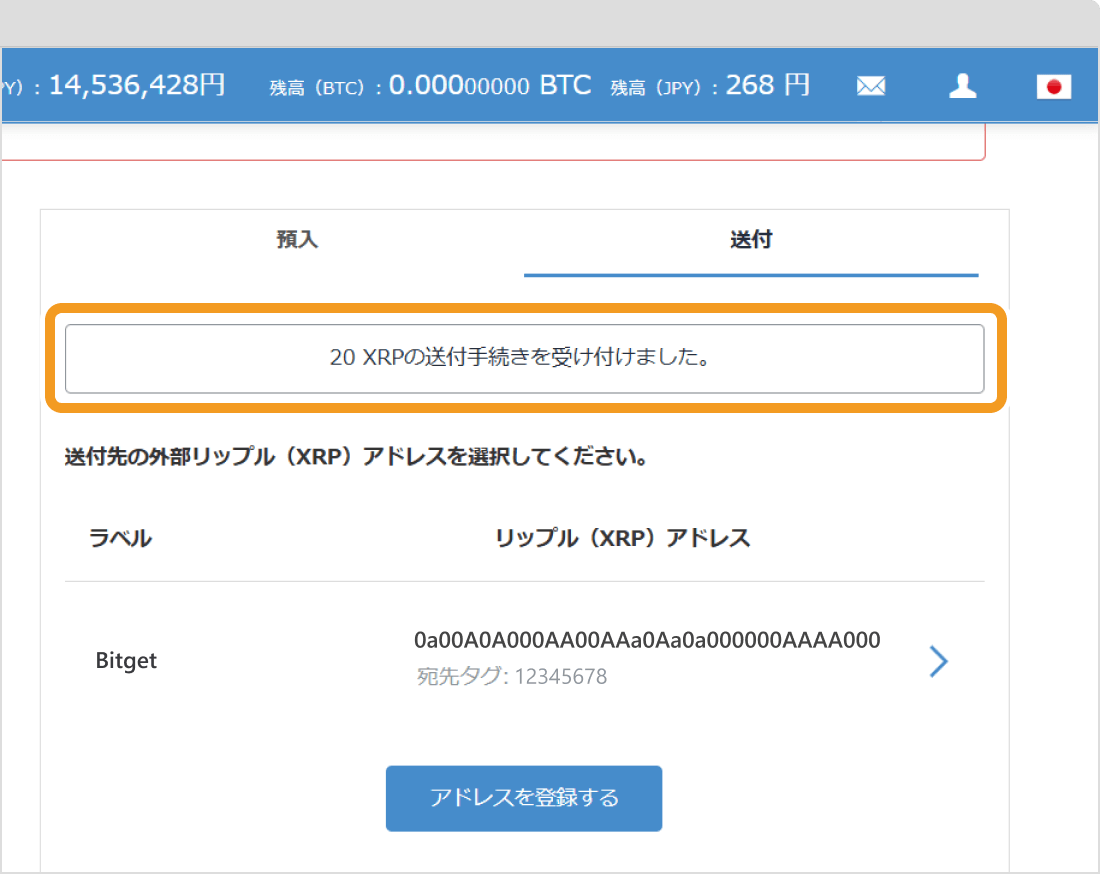Open the user account profile icon

tap(962, 85)
